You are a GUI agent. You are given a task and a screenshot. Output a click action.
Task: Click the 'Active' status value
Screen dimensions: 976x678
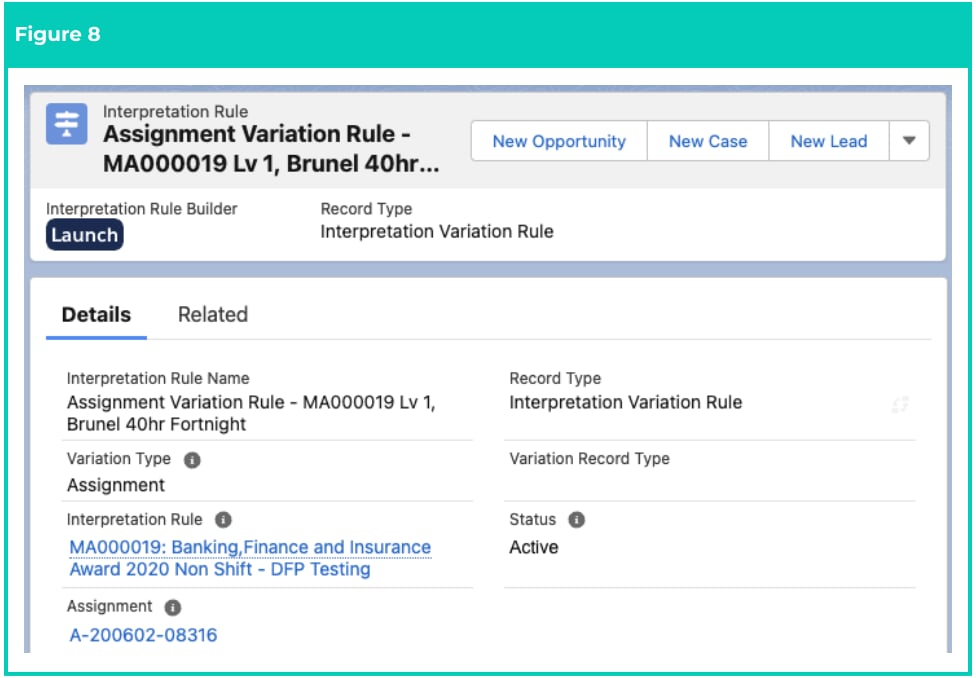point(533,547)
